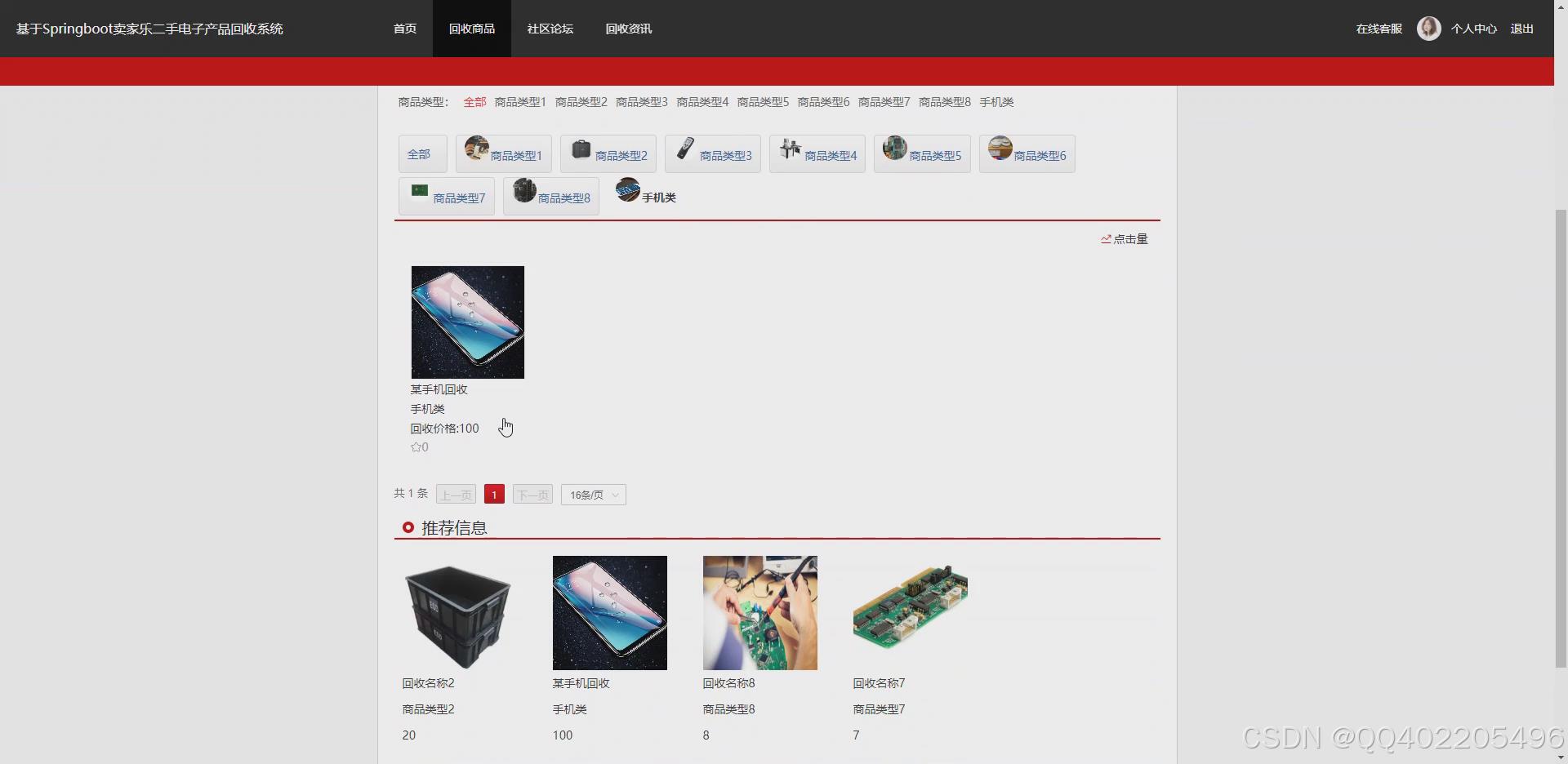Open the 回收名称2 product thumbnail
The width and height of the screenshot is (1568, 764).
click(x=457, y=613)
